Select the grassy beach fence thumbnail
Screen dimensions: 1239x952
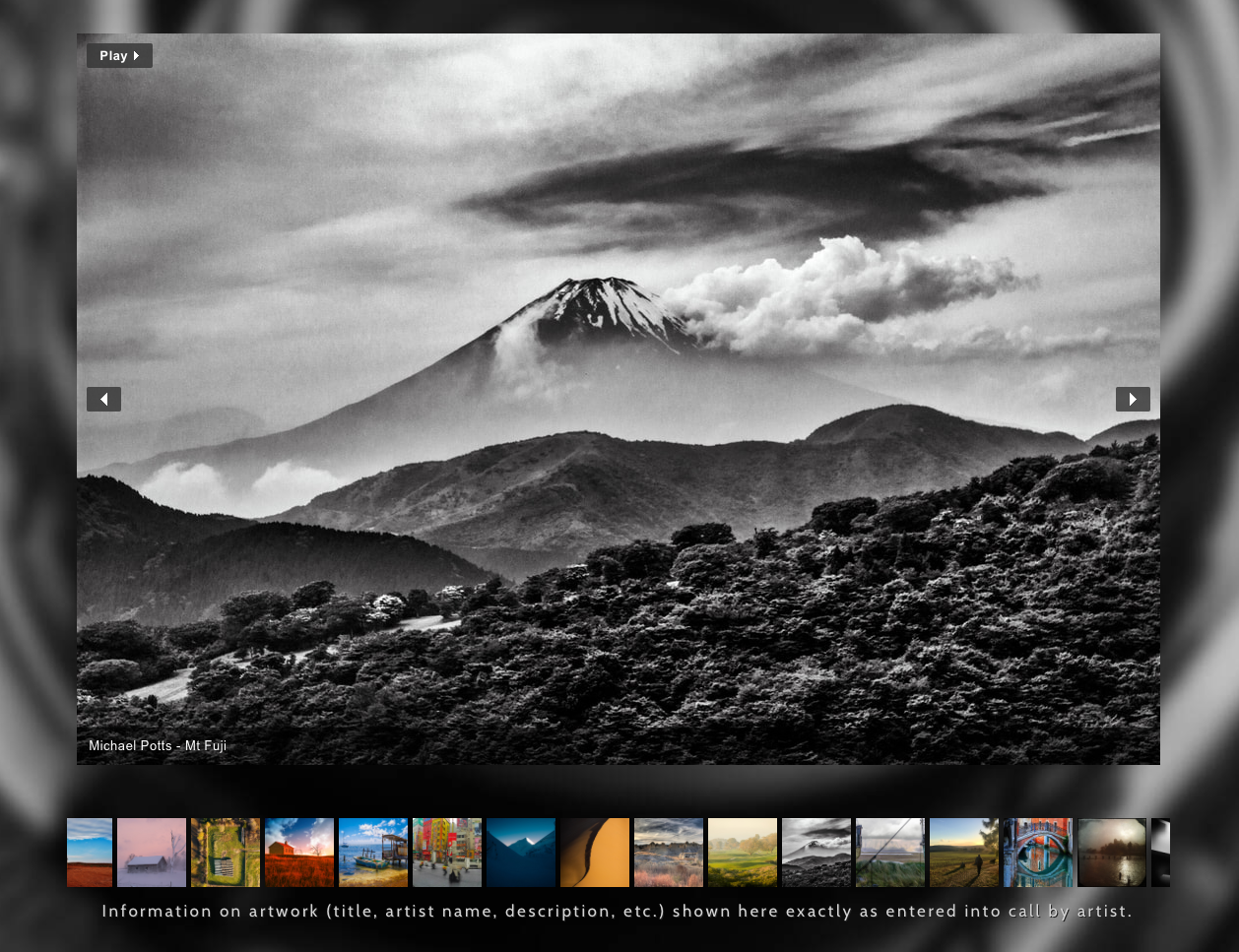coord(889,852)
